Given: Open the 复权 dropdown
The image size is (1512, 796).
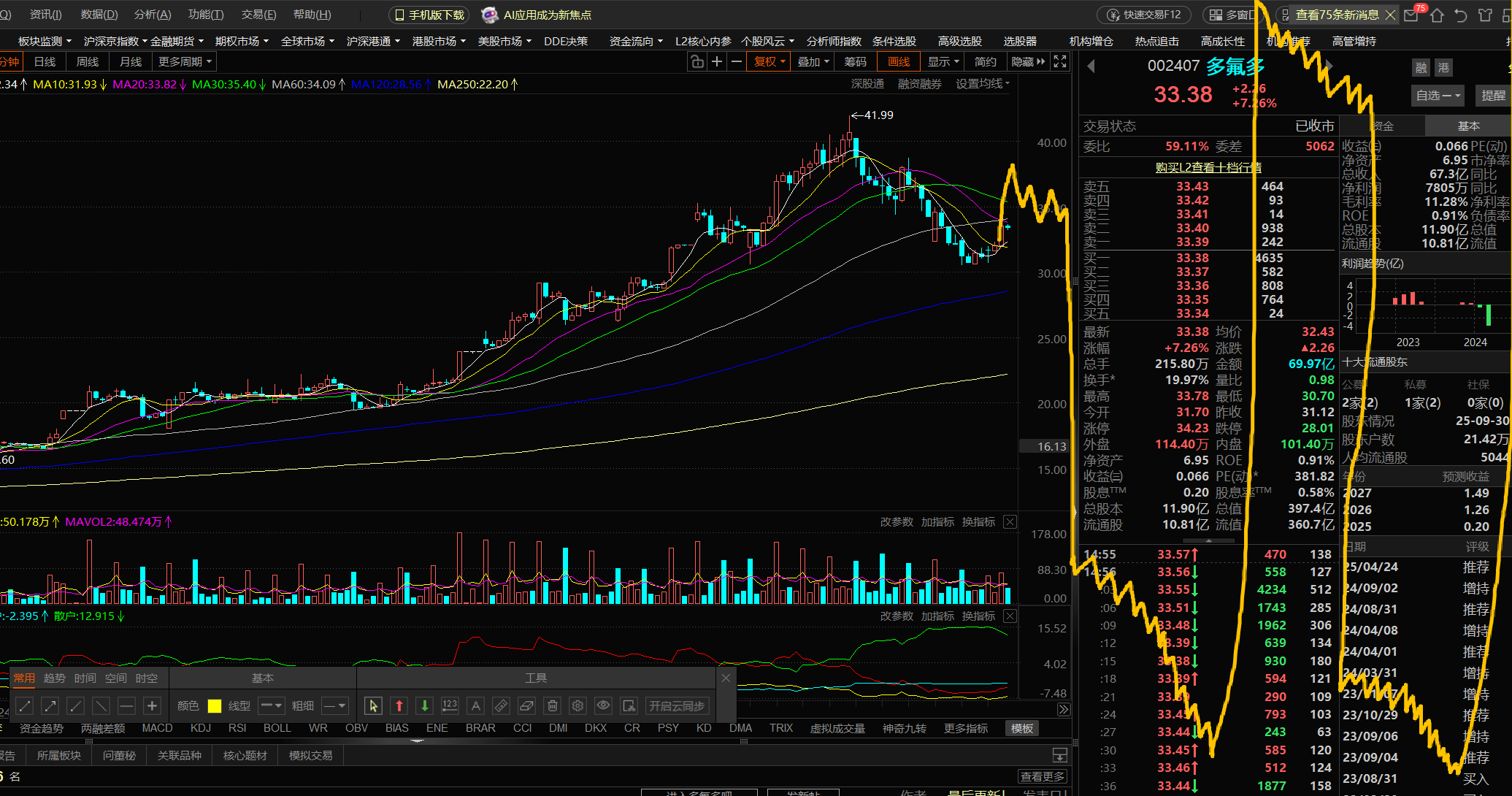Looking at the screenshot, I should pyautogui.click(x=770, y=62).
